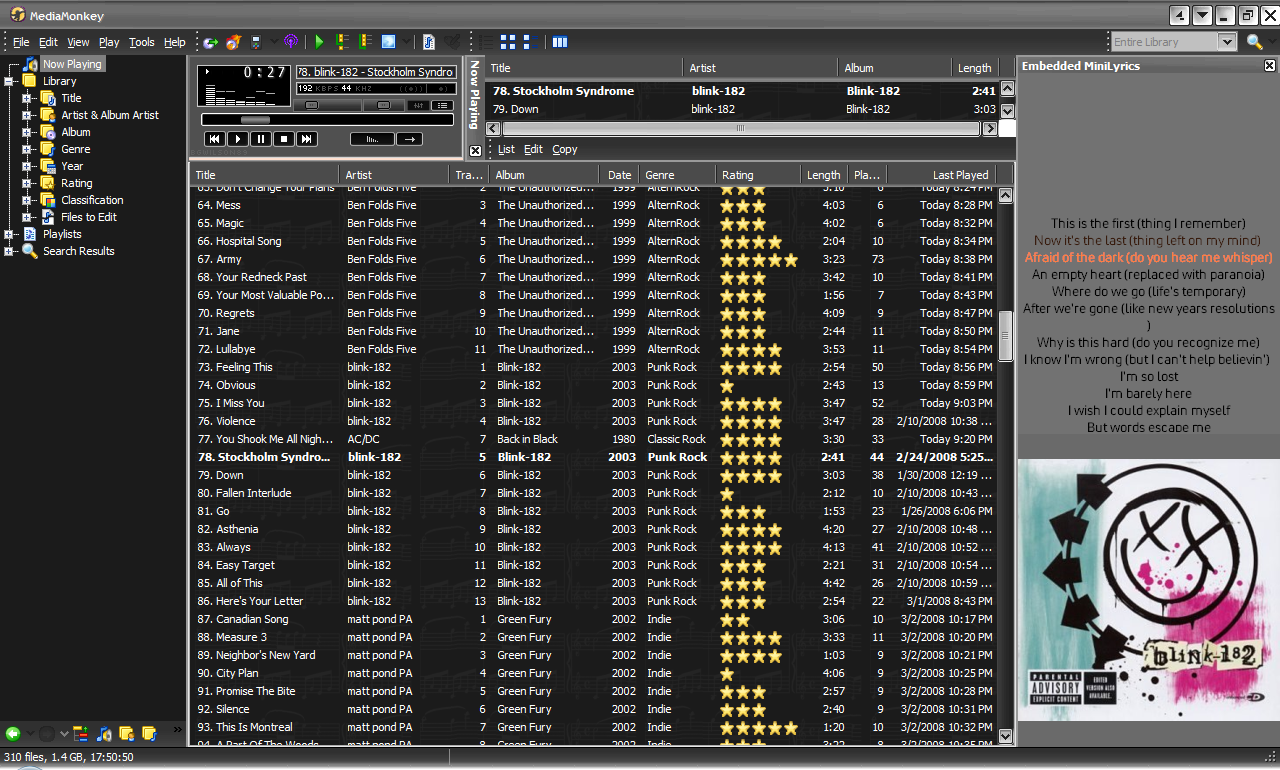Image resolution: width=1280 pixels, height=770 pixels.
Task: Open the Copy menu in Now Playing
Action: [565, 149]
